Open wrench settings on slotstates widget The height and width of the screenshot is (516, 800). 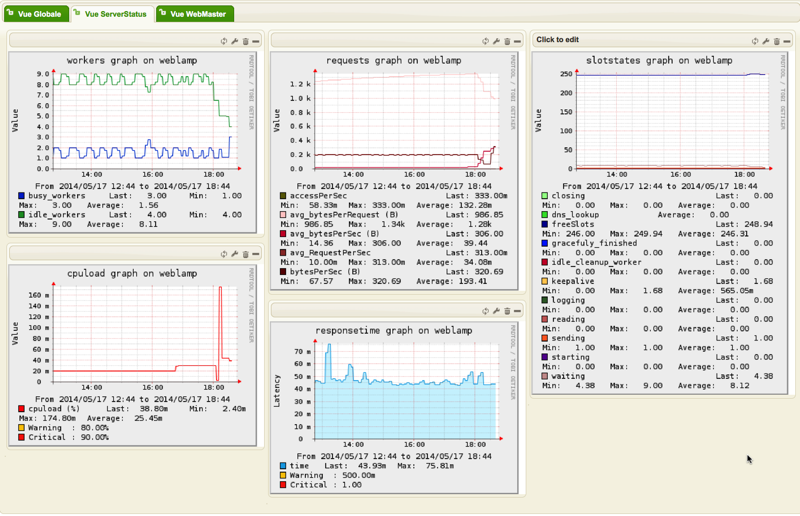coord(765,41)
